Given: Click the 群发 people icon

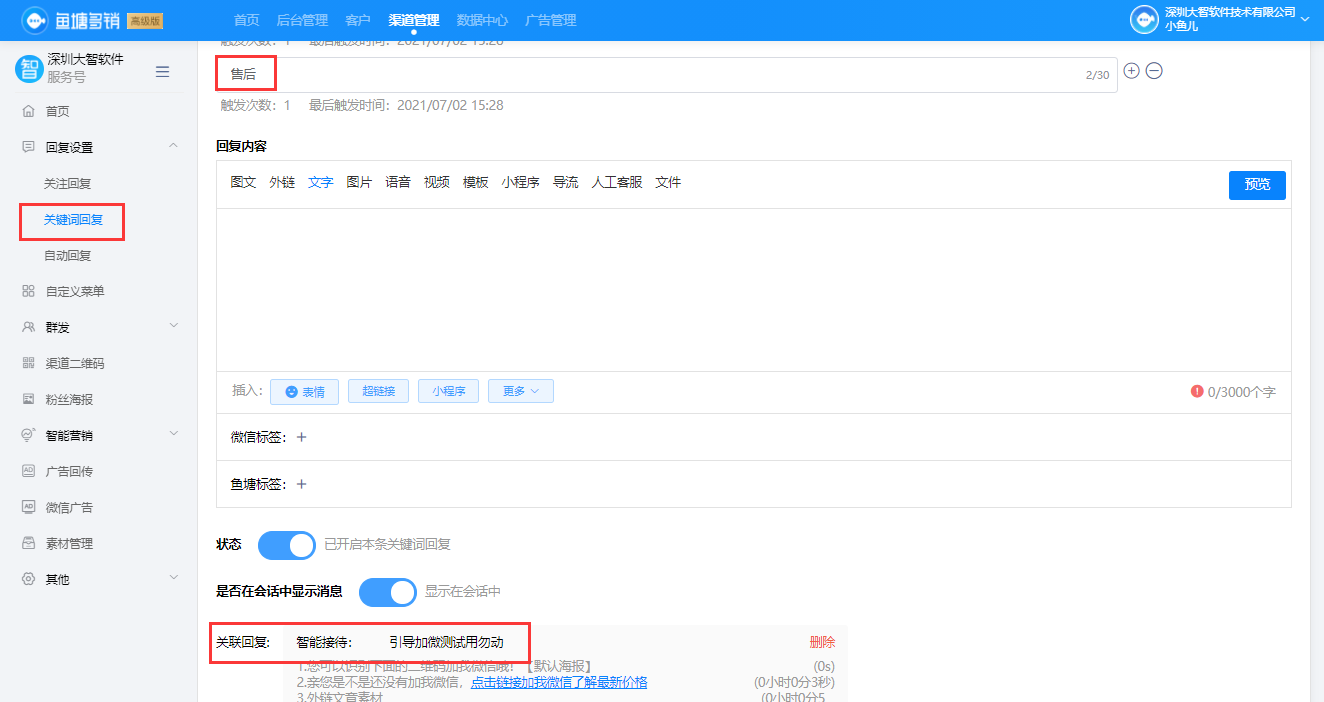Looking at the screenshot, I should (28, 327).
